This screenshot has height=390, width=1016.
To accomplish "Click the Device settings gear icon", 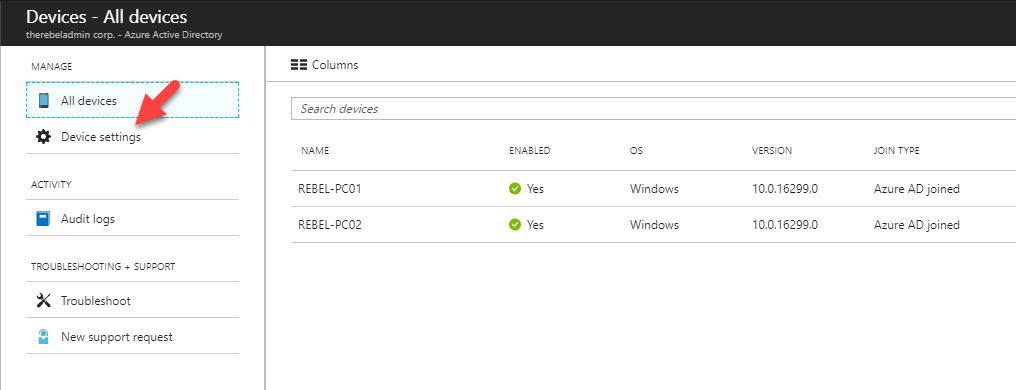I will tap(43, 137).
